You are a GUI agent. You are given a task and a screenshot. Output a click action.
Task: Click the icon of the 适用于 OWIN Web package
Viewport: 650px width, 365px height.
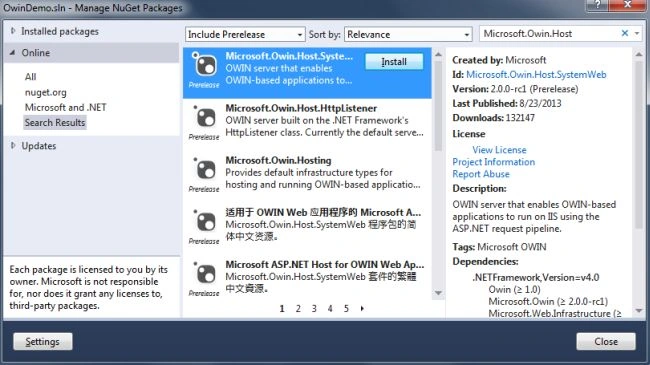(x=204, y=221)
